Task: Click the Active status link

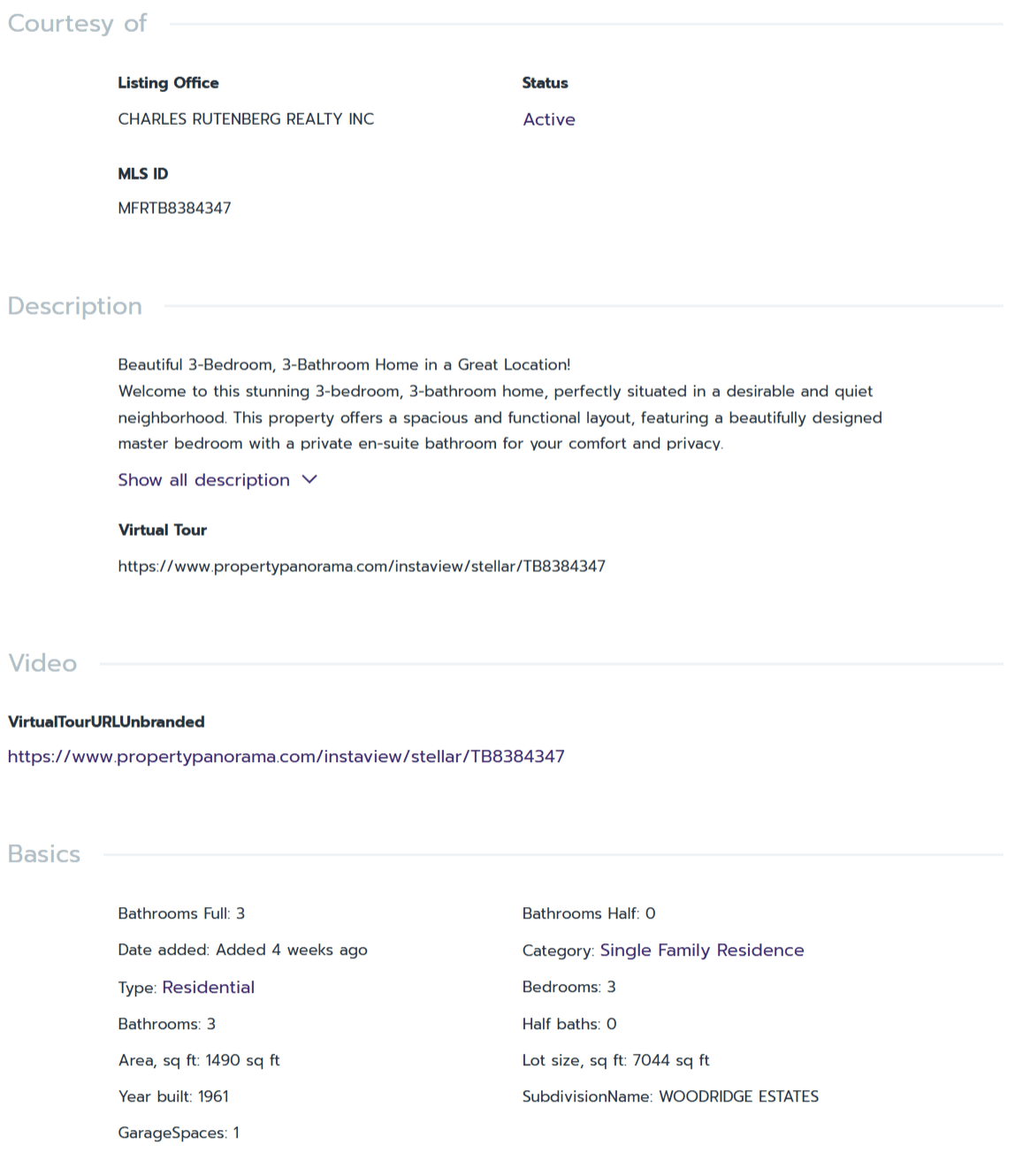Action: tap(548, 119)
